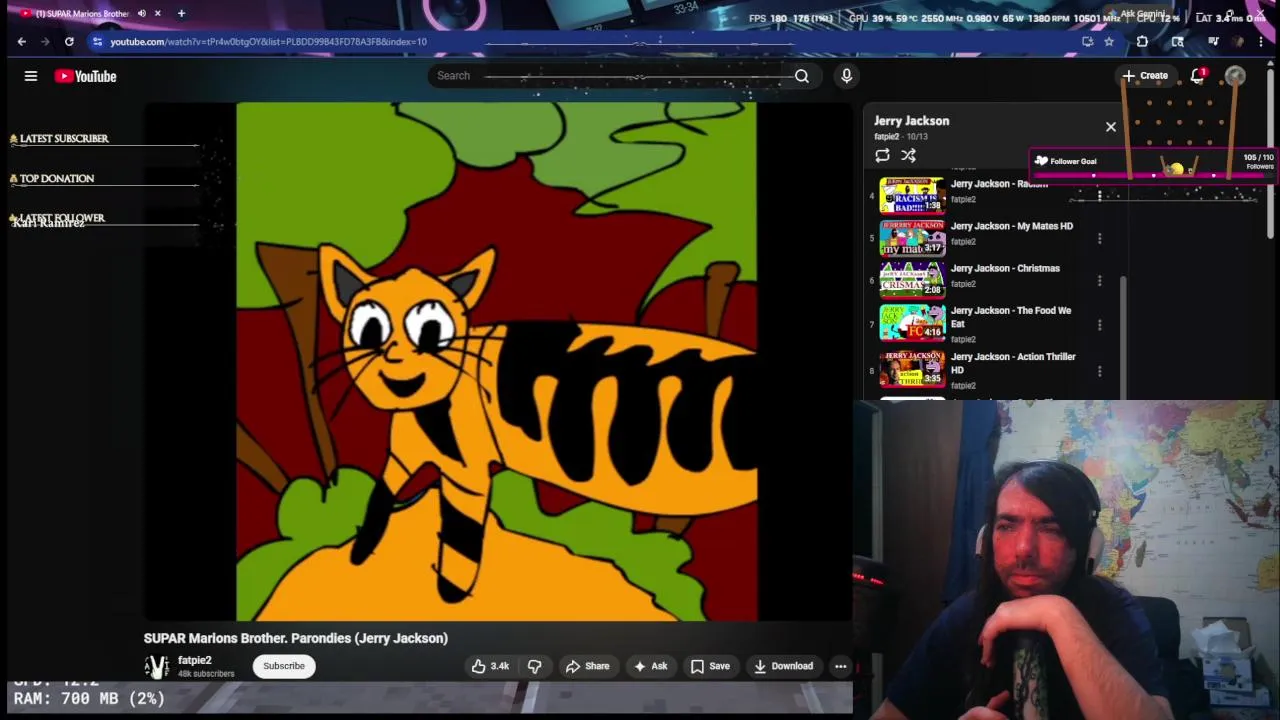Click the 48k subscribers text

(x=206, y=674)
